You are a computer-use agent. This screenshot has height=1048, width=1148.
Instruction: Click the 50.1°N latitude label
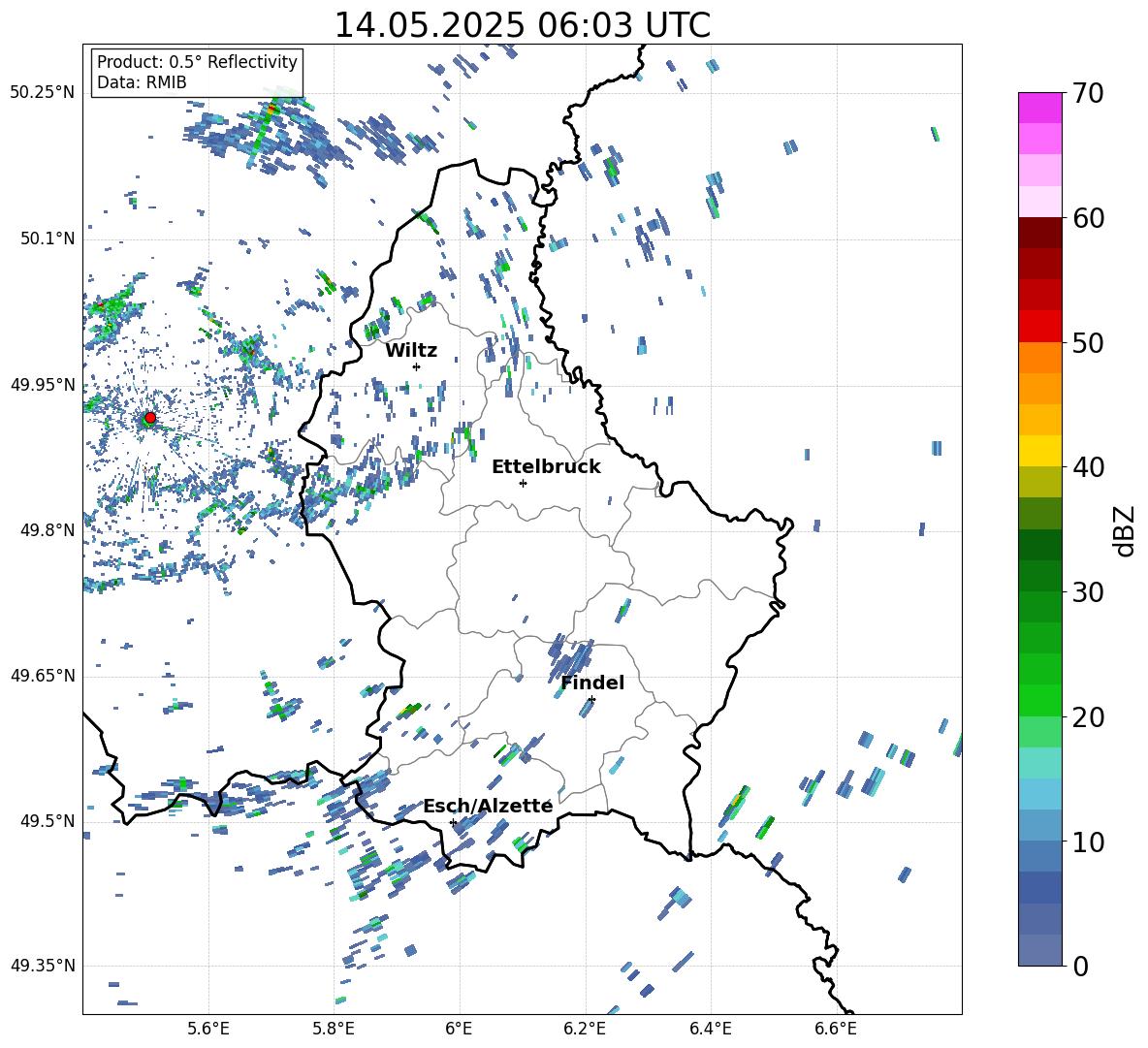[48, 238]
